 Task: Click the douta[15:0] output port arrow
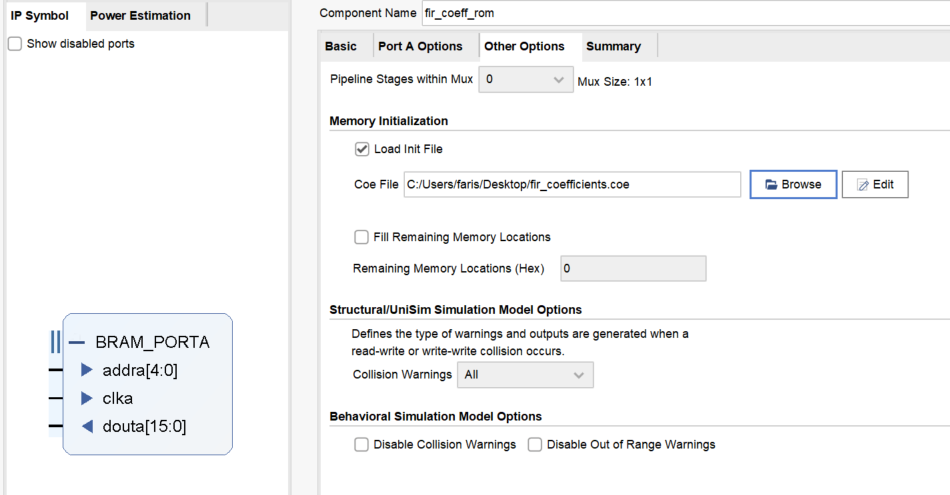pos(87,427)
